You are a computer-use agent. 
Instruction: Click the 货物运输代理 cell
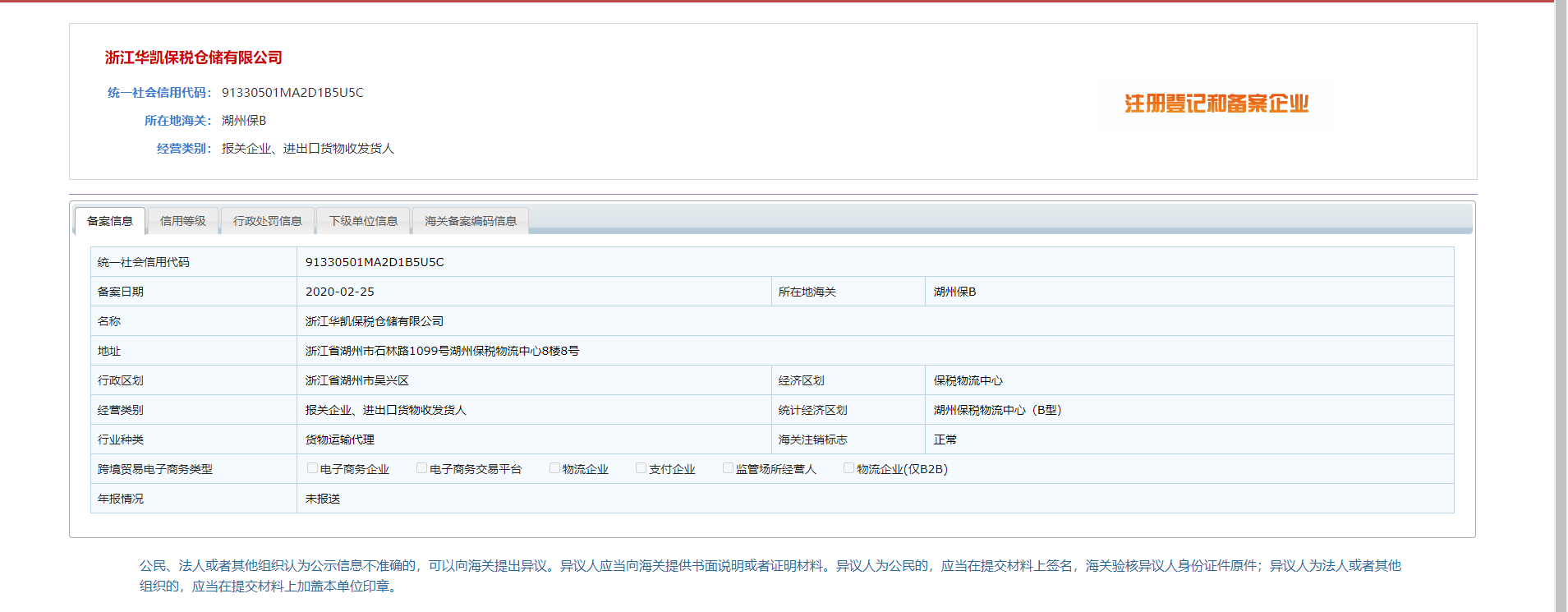(534, 439)
